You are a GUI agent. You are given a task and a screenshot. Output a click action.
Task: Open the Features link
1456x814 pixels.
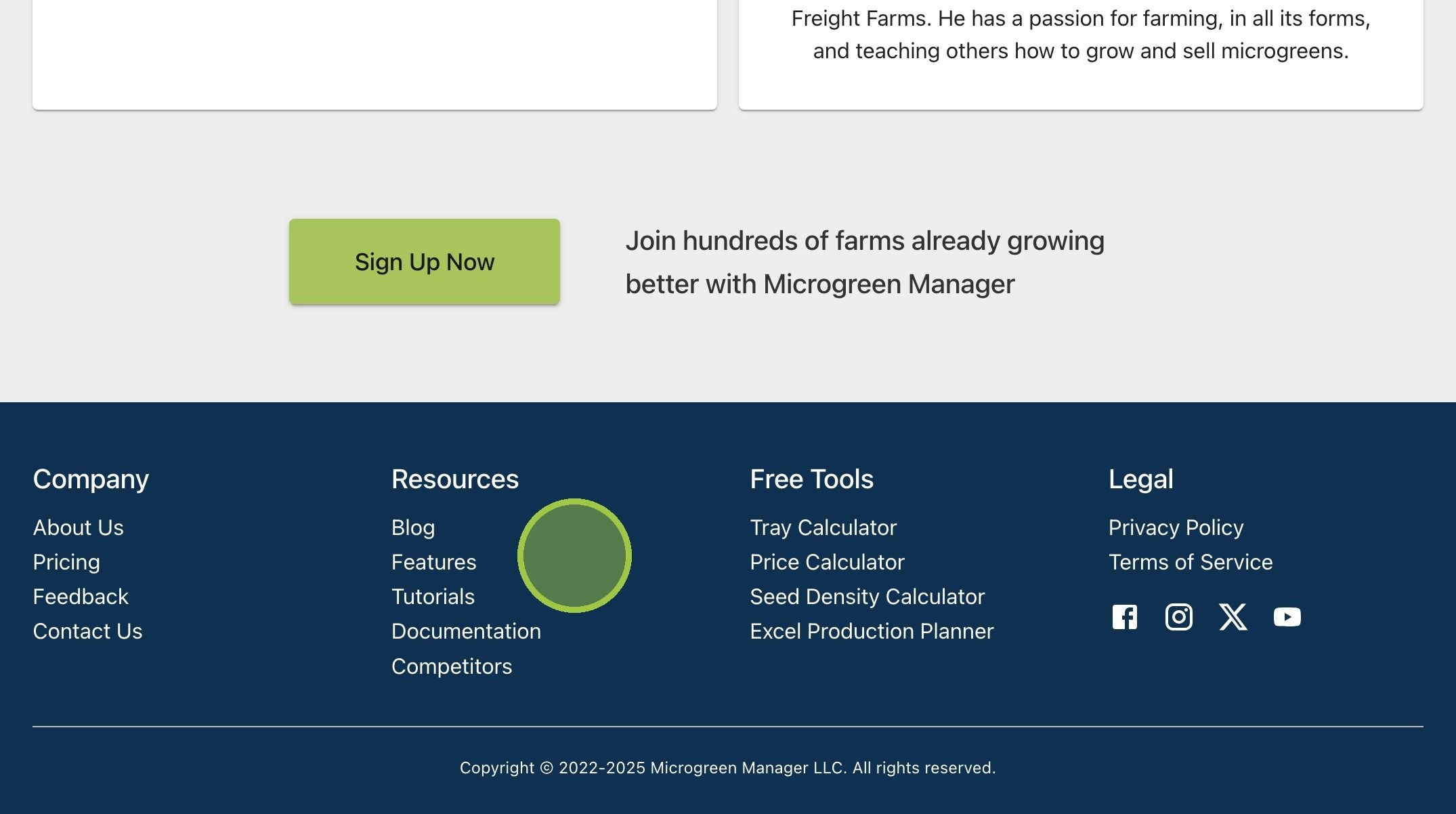click(434, 562)
